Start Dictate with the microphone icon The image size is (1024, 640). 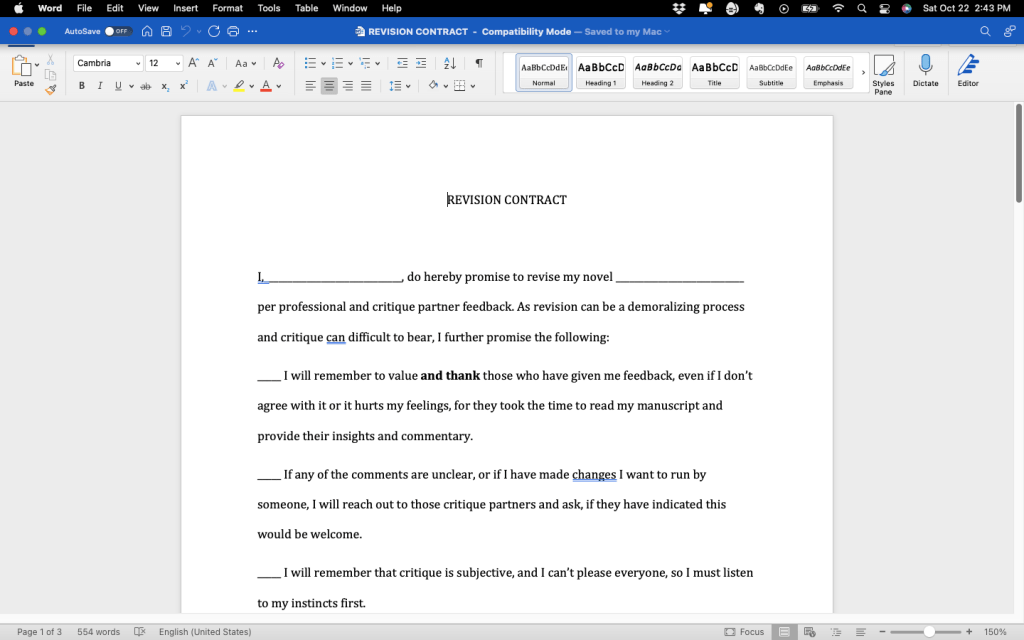pos(925,71)
